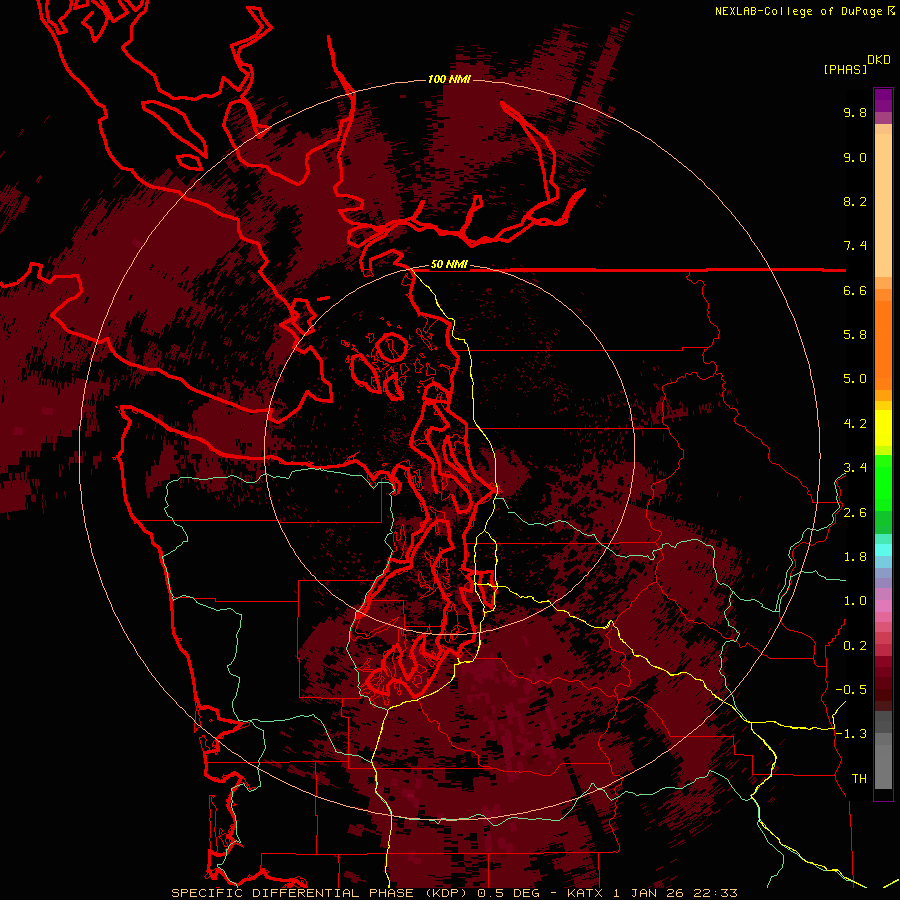Click the 9.8 value on the color scale
This screenshot has width=900, height=900.
(x=855, y=112)
